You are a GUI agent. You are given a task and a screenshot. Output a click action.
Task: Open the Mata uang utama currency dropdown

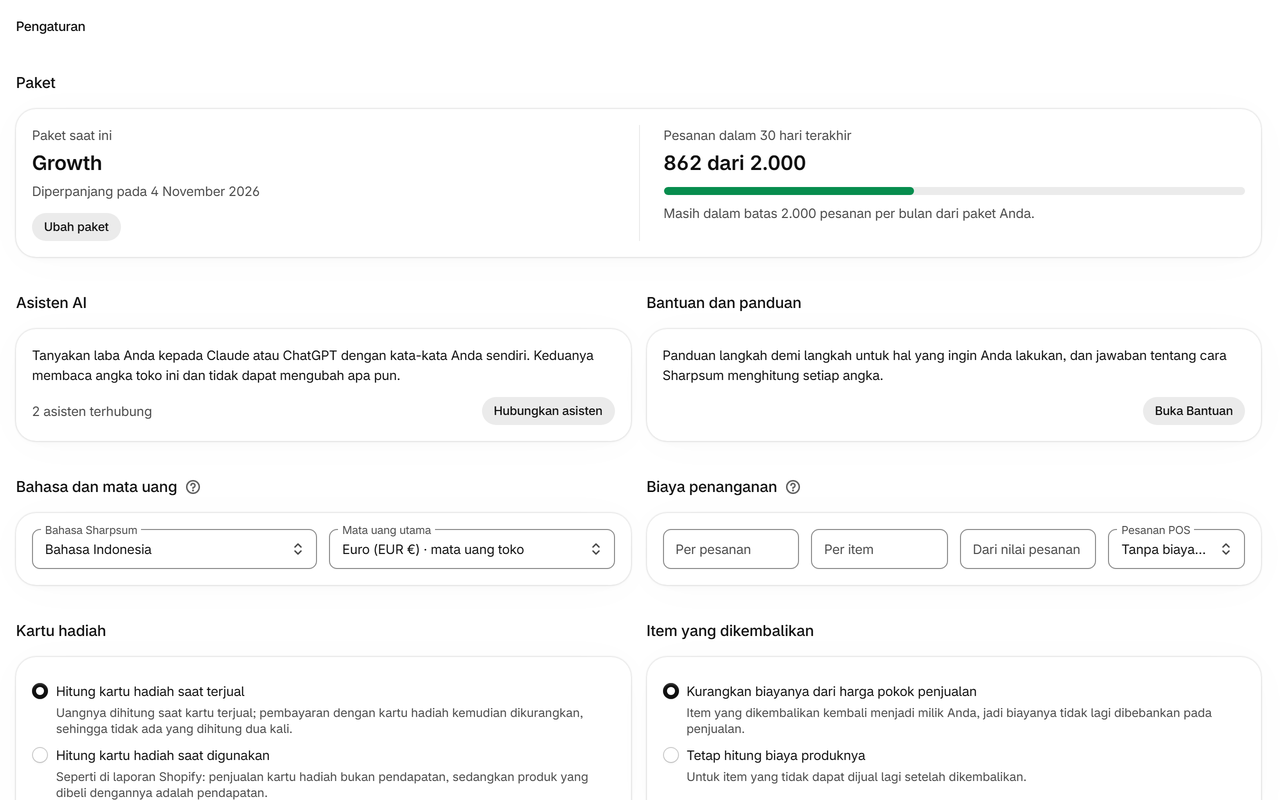click(x=472, y=549)
